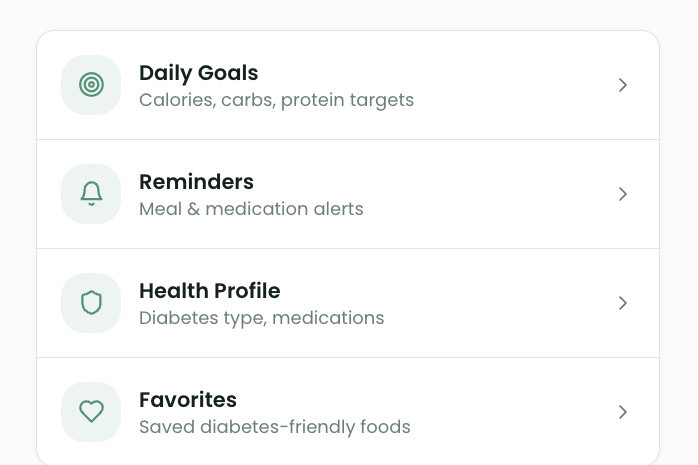Viewport: 698px width, 465px height.
Task: Click empty space in the Reminders row
Action: point(490,194)
